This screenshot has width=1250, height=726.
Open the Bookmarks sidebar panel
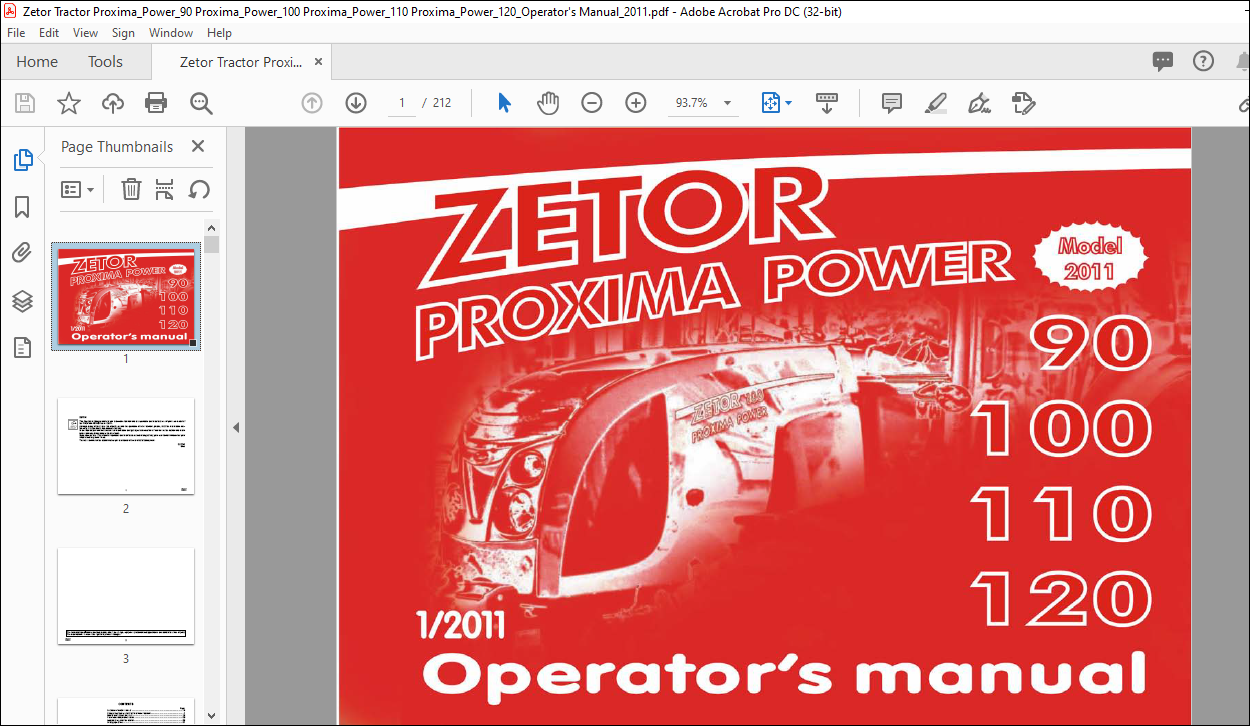point(22,207)
